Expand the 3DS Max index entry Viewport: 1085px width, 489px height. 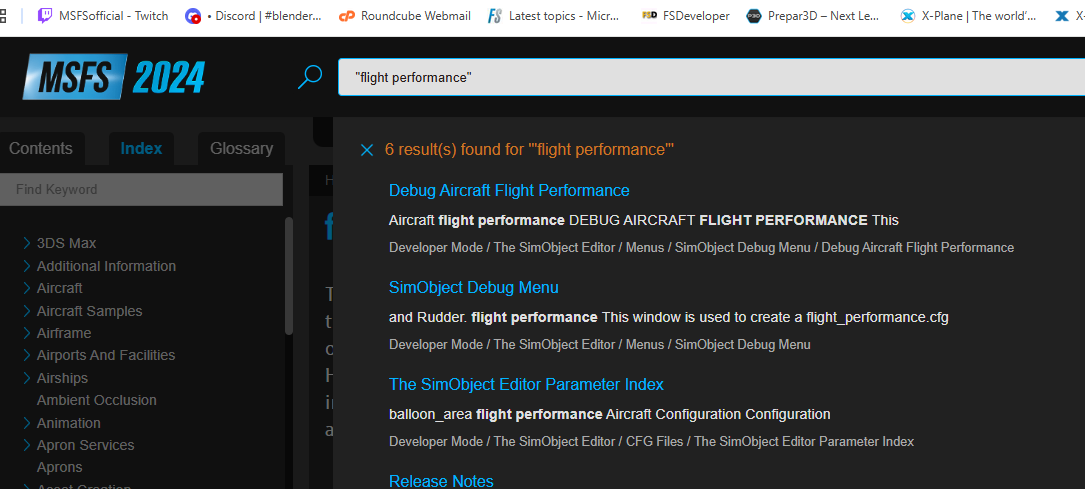(27, 243)
